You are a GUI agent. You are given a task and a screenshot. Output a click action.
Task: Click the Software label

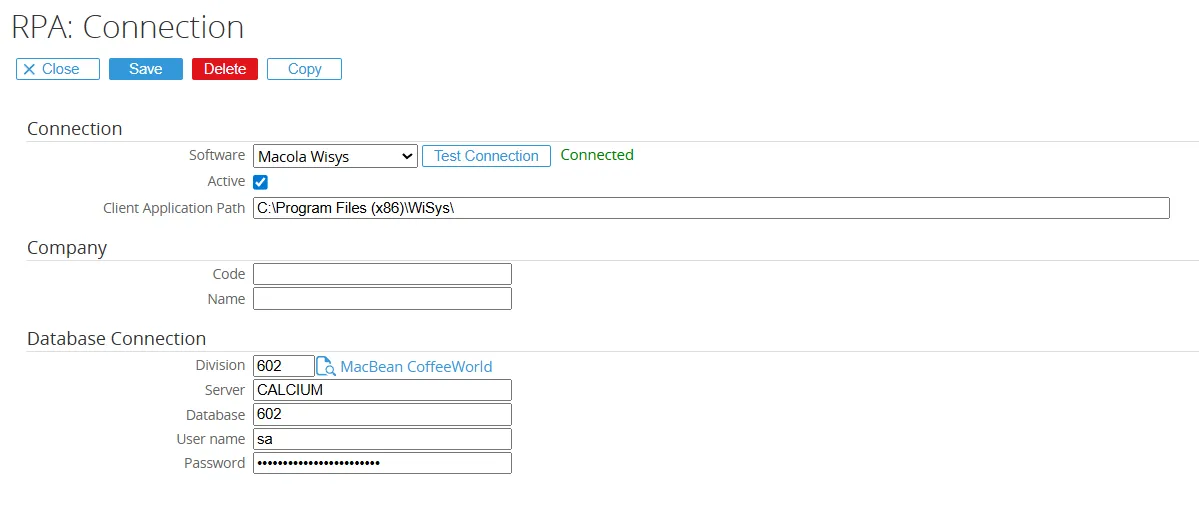pyautogui.click(x=217, y=155)
